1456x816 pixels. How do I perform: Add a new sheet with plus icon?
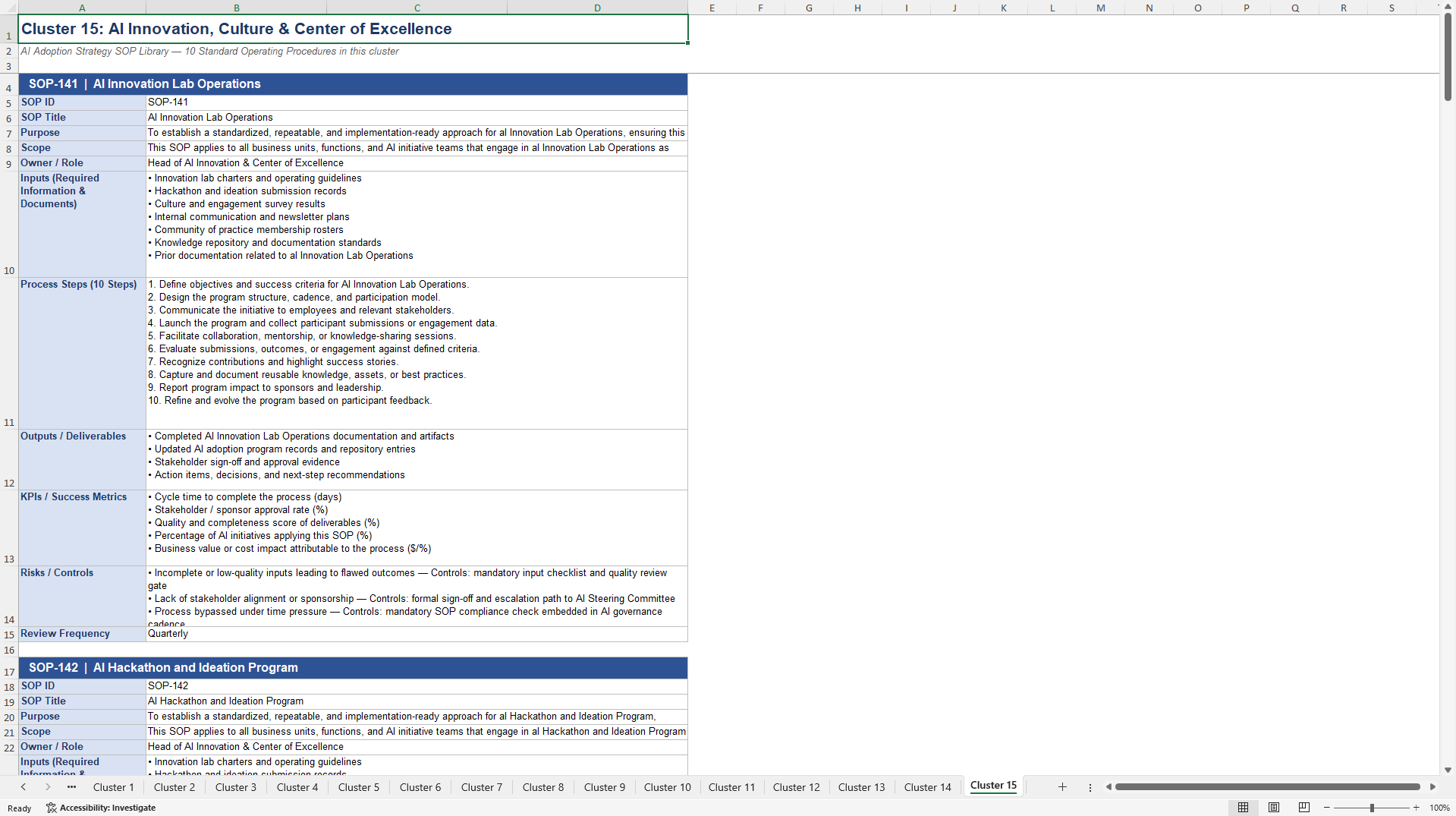tap(1062, 787)
